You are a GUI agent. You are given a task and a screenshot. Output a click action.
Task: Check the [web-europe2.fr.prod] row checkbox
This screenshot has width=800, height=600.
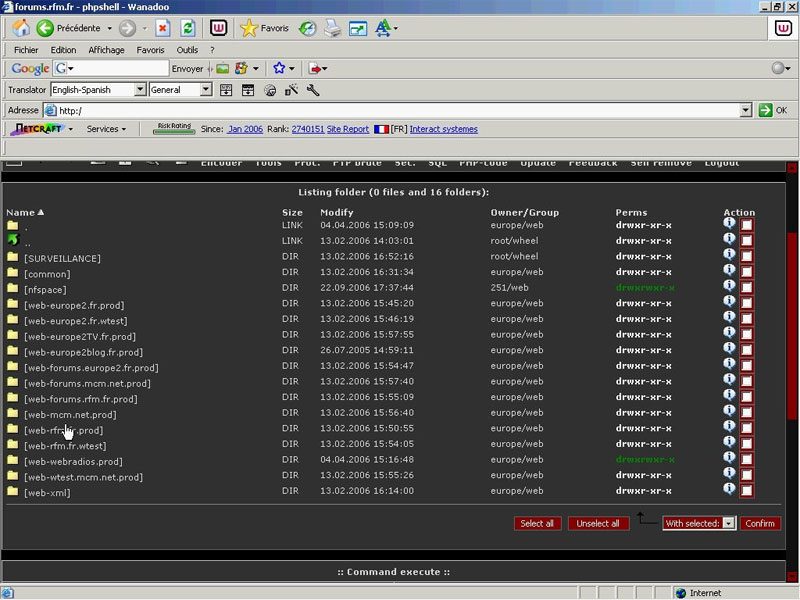click(x=746, y=303)
